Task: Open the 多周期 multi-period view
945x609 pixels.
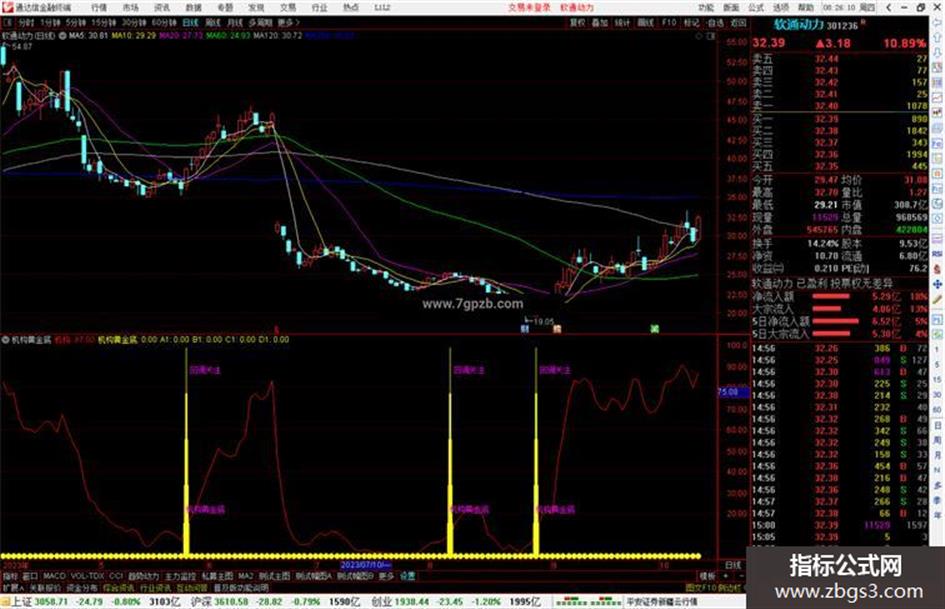Action: point(260,22)
